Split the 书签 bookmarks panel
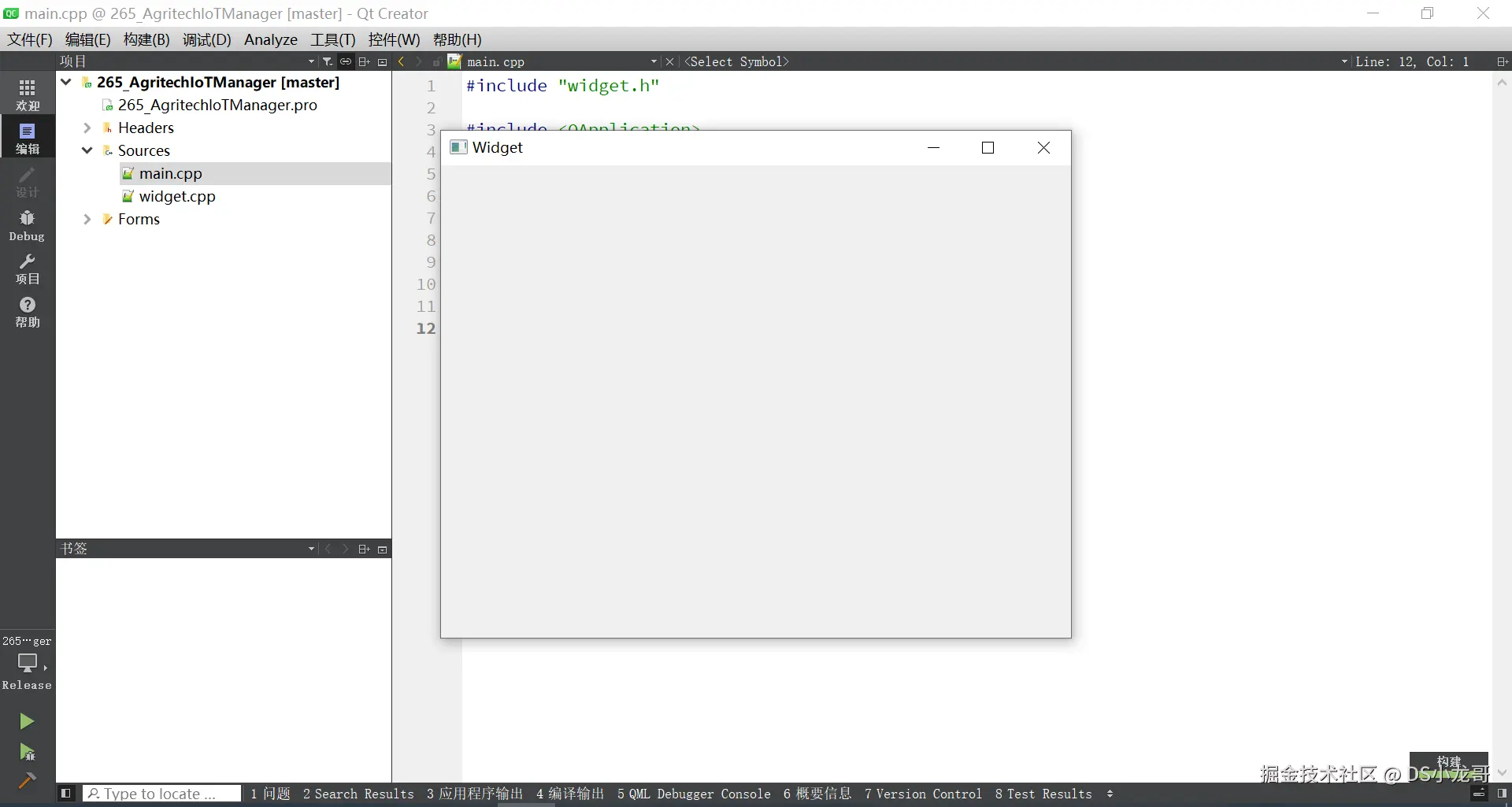 (364, 549)
